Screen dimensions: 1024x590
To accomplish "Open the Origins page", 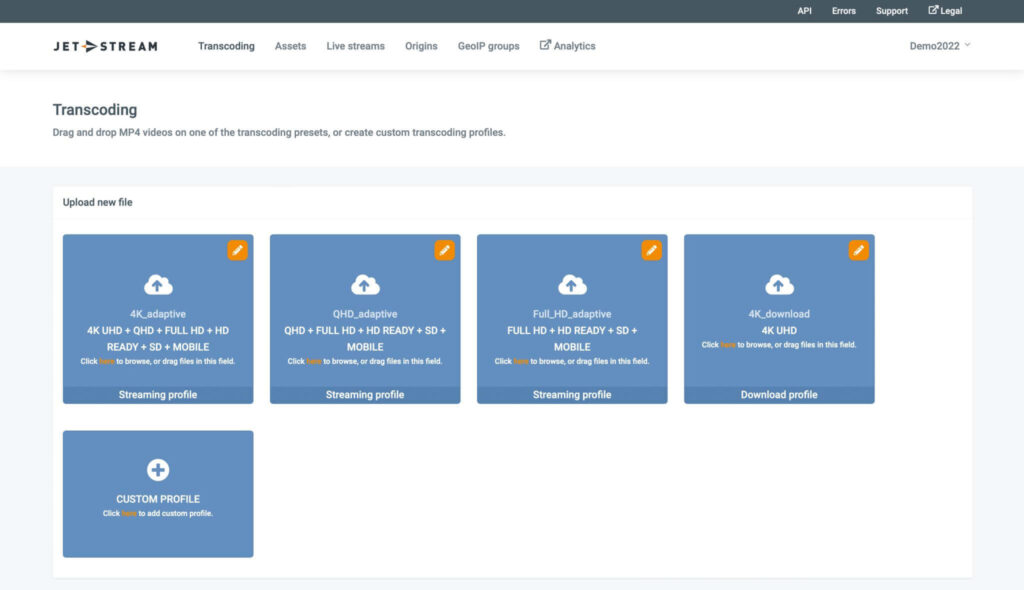I will (421, 46).
